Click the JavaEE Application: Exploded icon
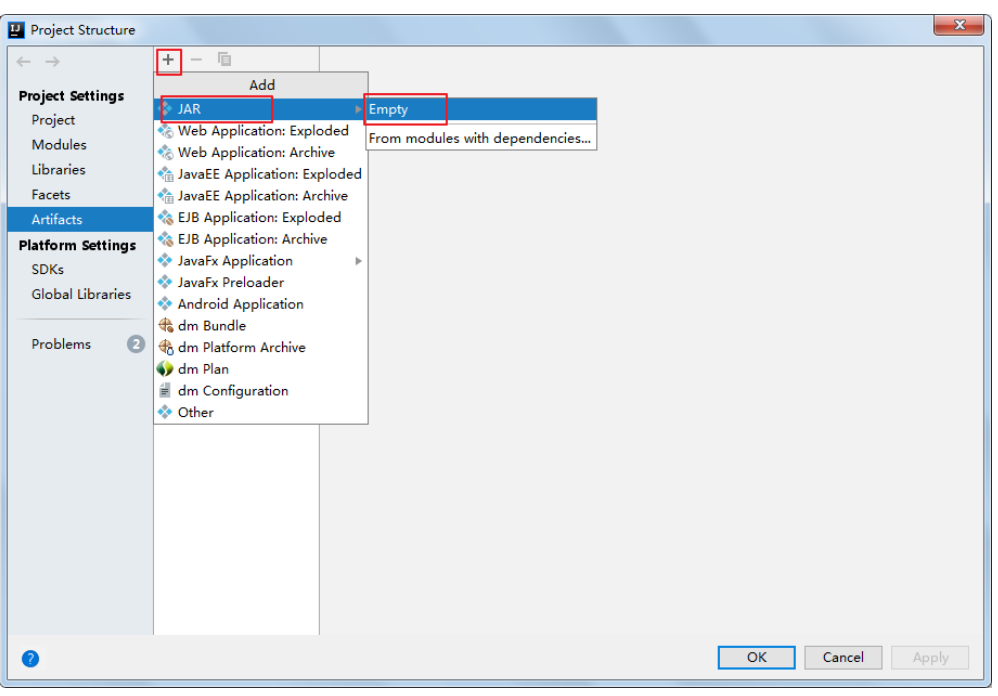Screen dimensions: 998x696 (x=165, y=174)
